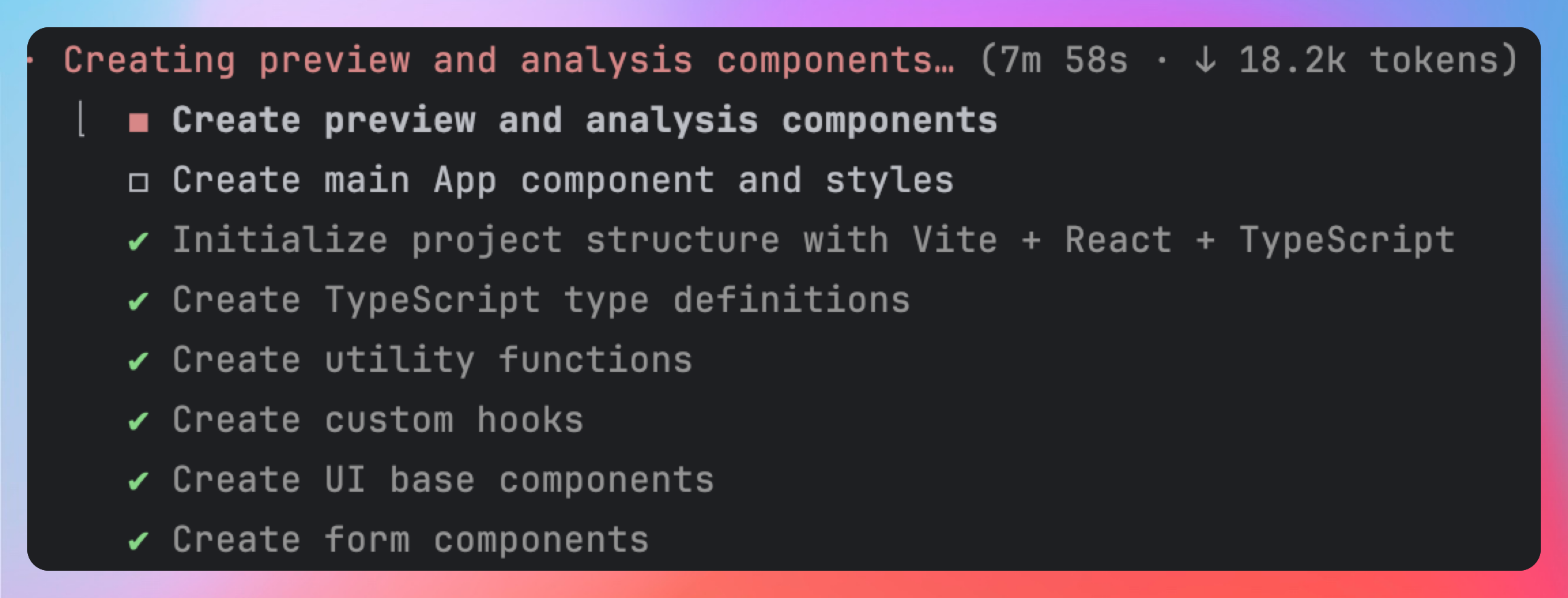Click the spinner dot before the Creating status
Image resolution: width=1568 pixels, height=598 pixels.
pos(31,60)
